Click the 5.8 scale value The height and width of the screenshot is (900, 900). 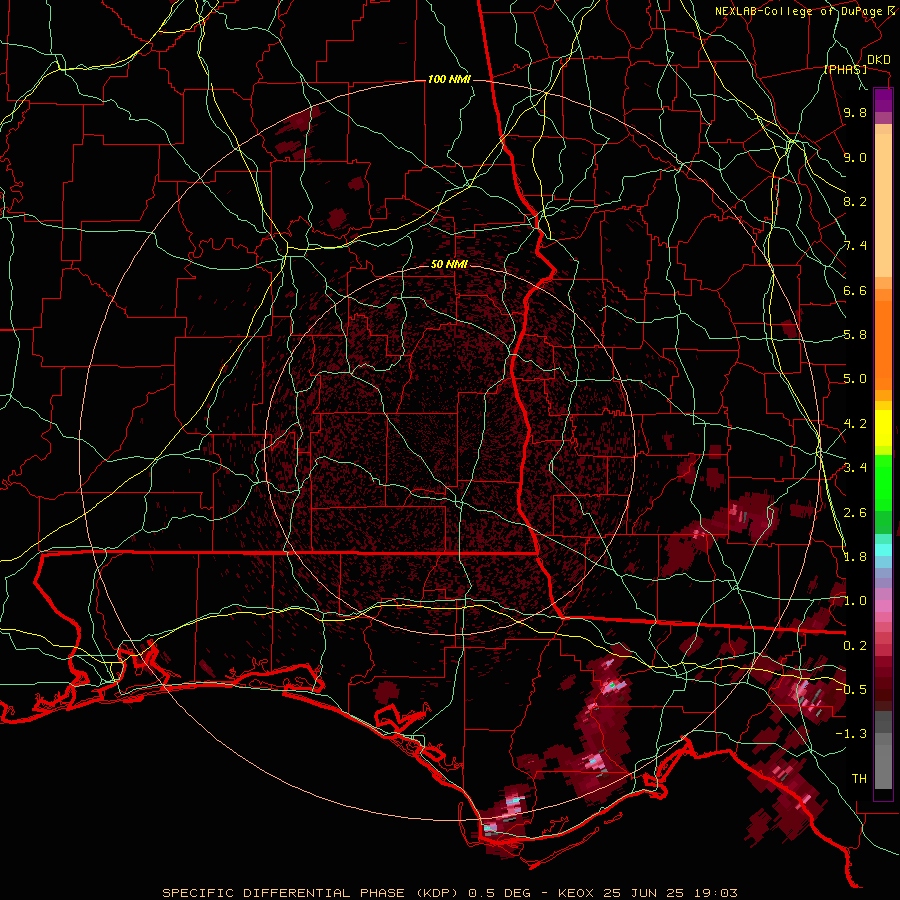tap(855, 335)
